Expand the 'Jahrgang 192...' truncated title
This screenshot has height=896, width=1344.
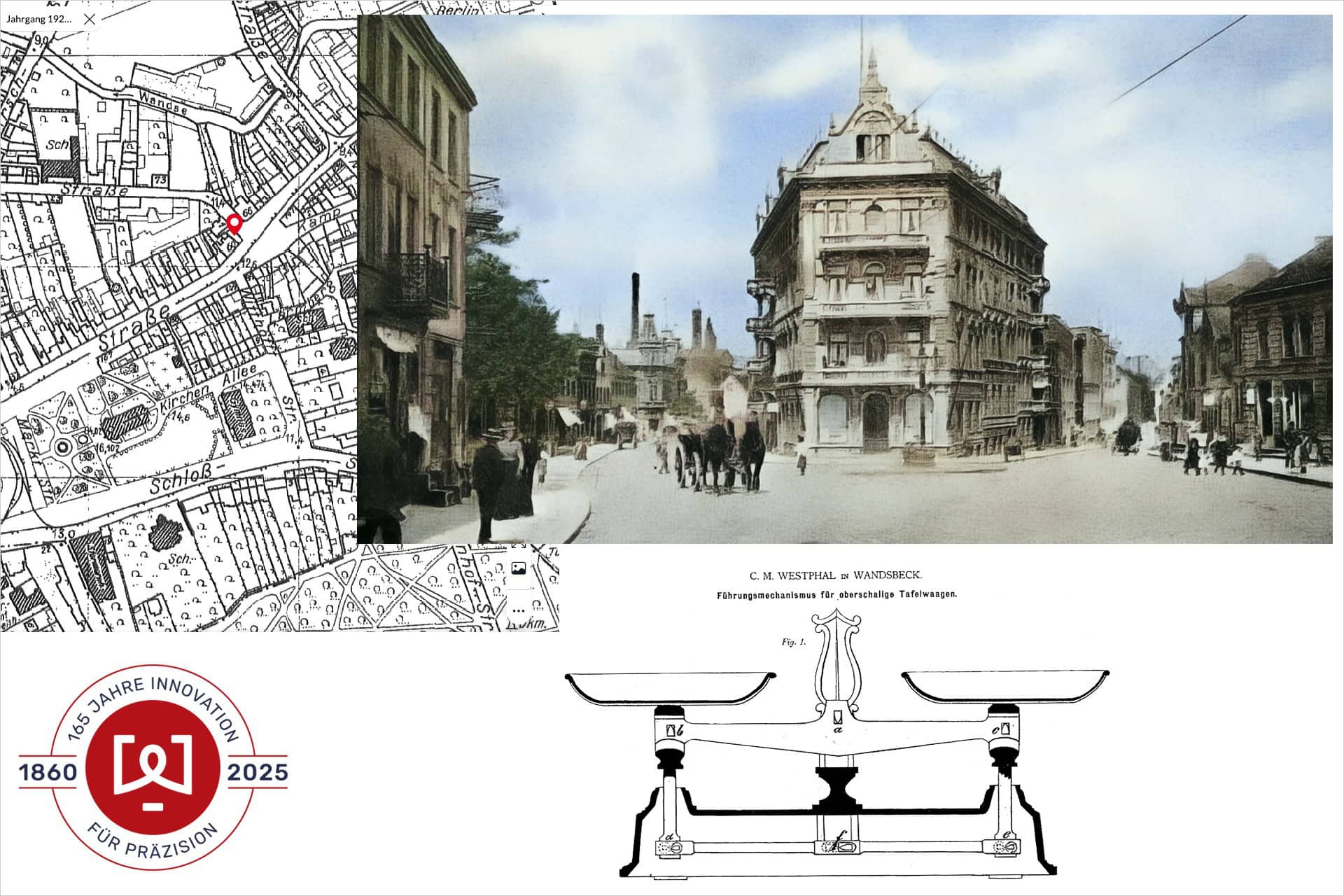[38, 20]
